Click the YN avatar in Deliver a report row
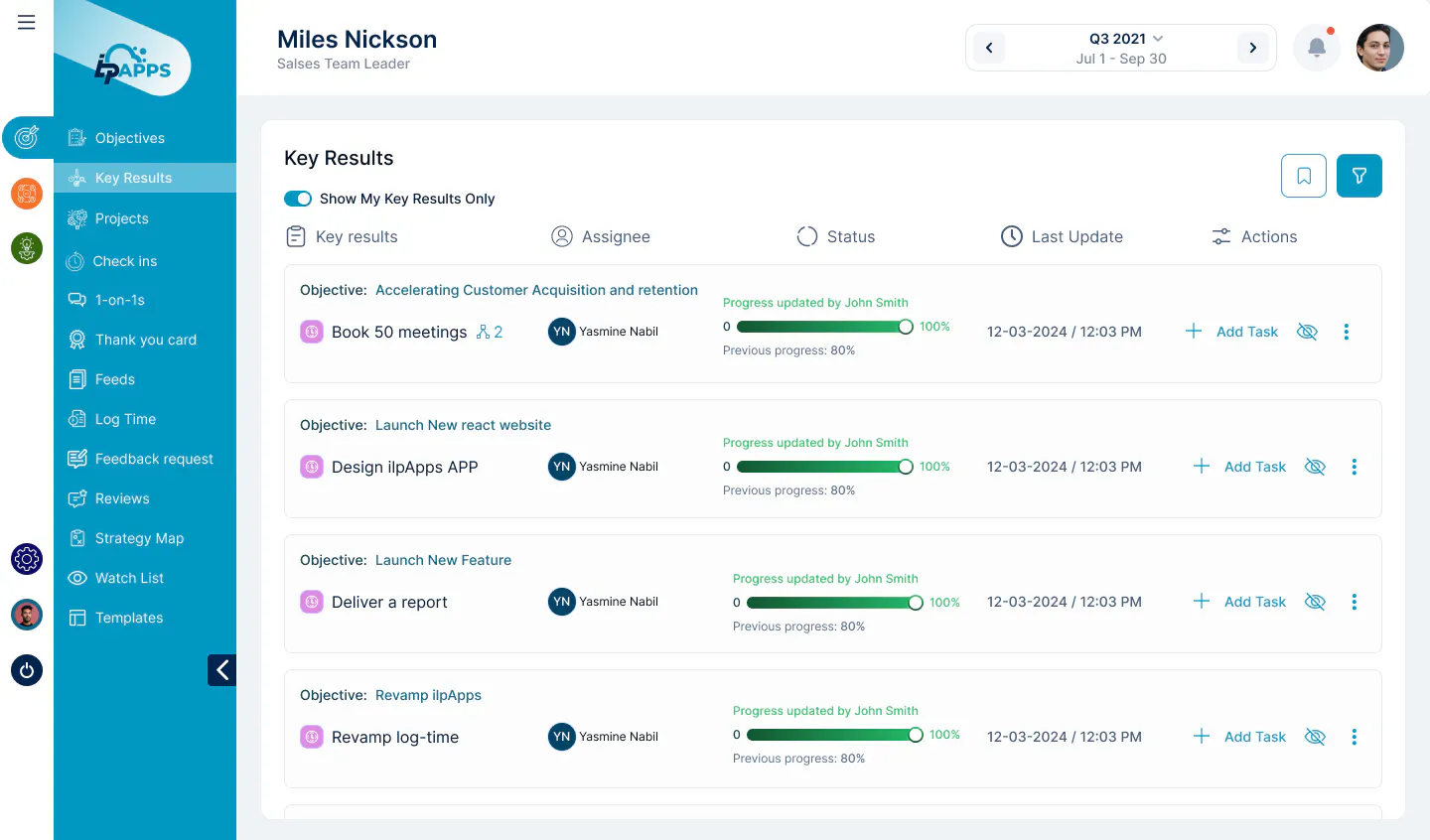Image resolution: width=1430 pixels, height=840 pixels. point(562,602)
